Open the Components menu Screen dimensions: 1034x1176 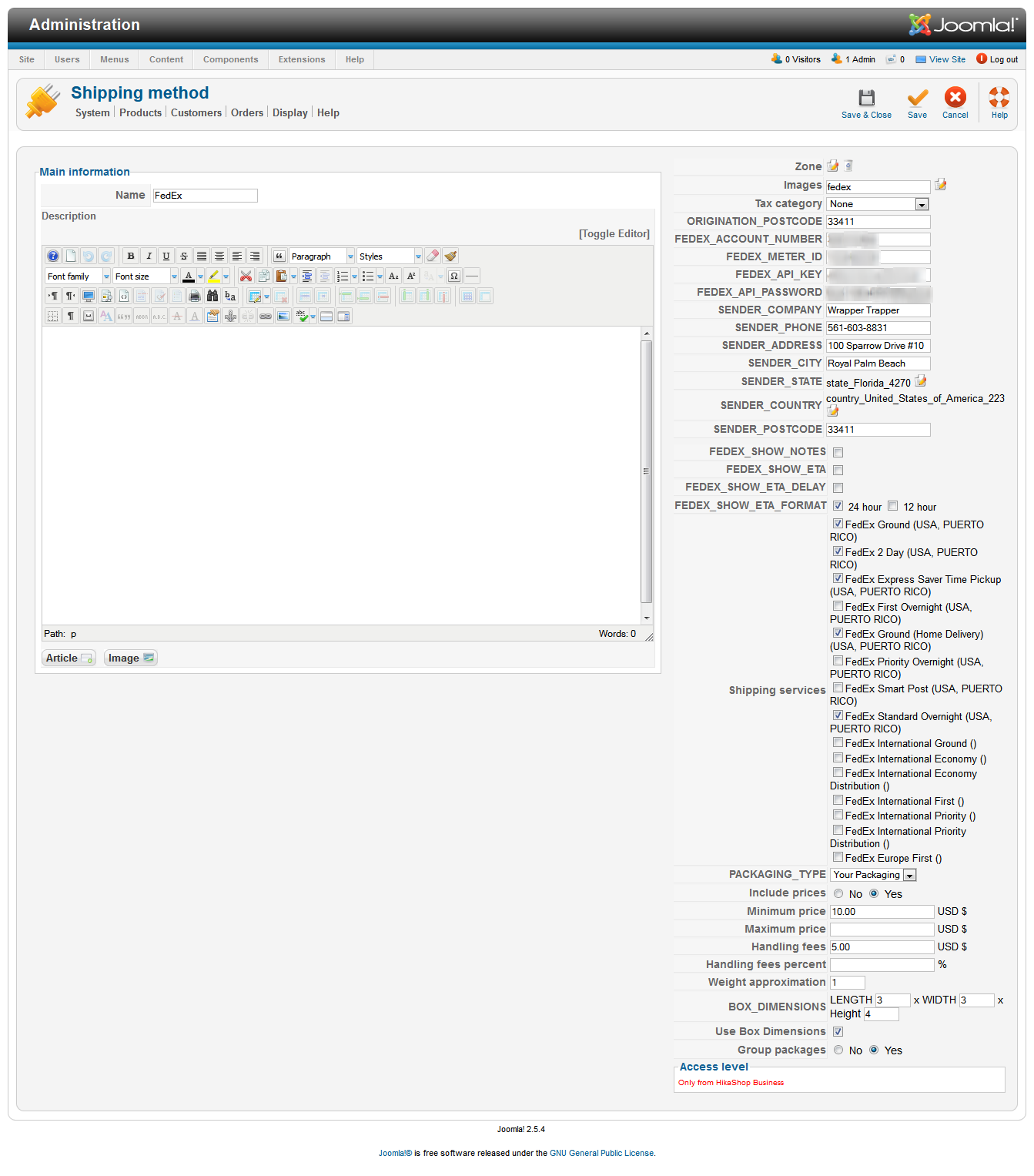point(231,59)
